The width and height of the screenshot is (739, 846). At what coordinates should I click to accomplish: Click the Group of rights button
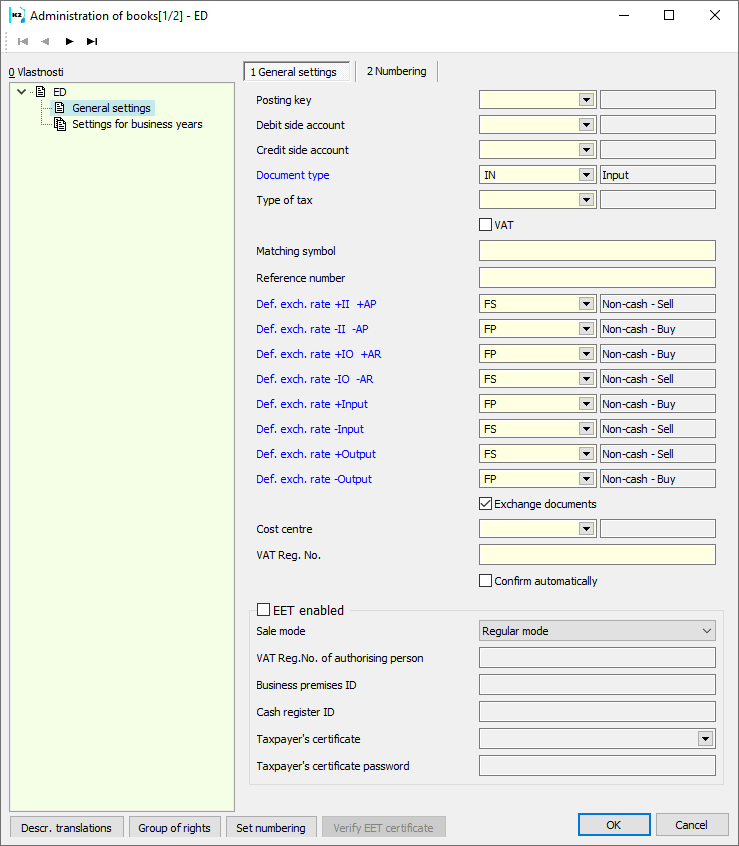click(174, 828)
